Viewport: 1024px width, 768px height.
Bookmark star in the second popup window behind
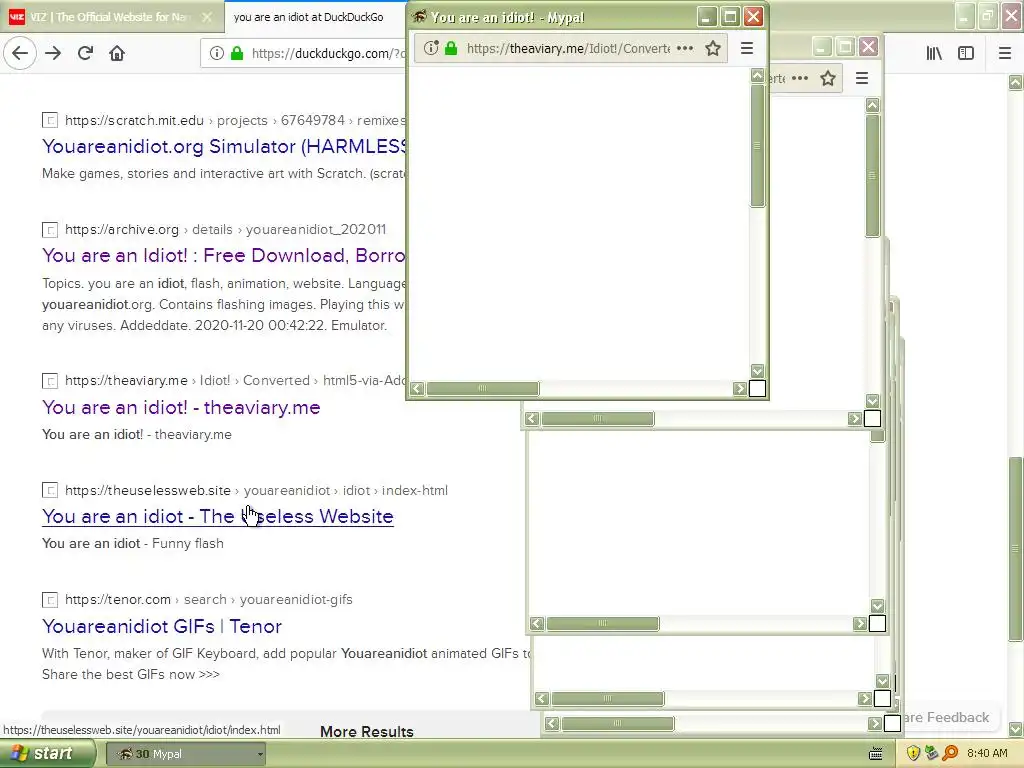tap(828, 78)
